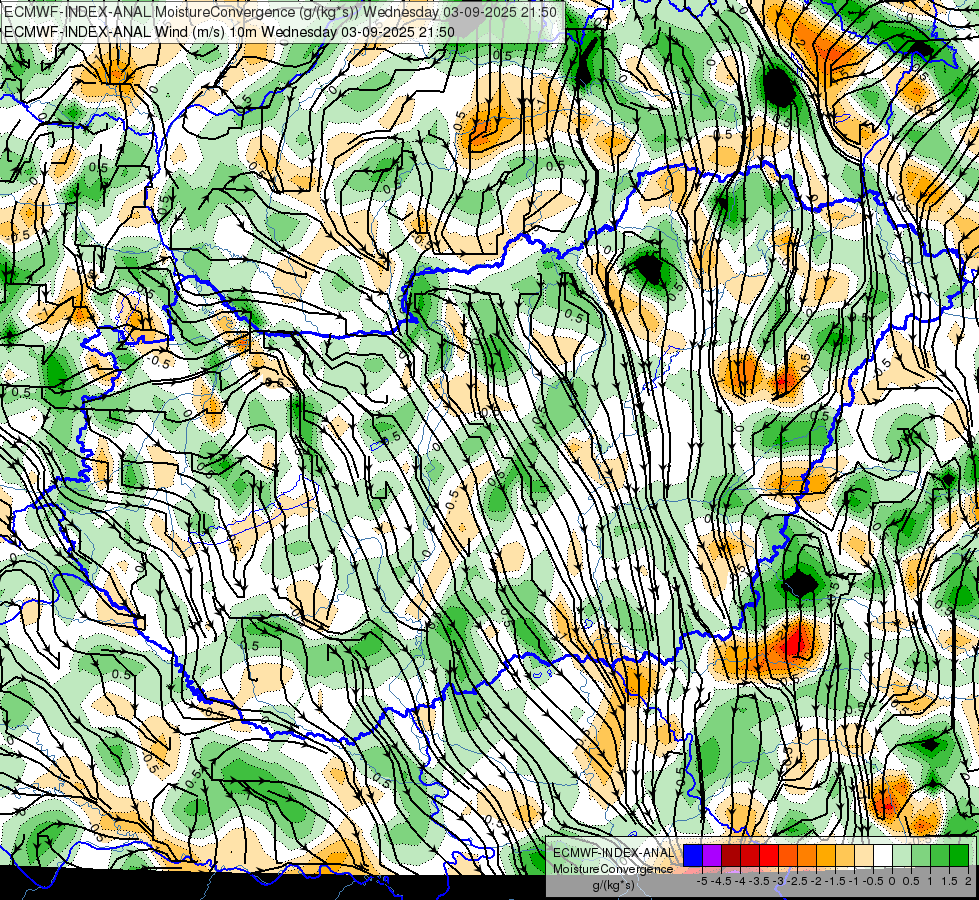The width and height of the screenshot is (979, 900).
Task: Click the '-1.5' tick label on legend
Action: (835, 881)
